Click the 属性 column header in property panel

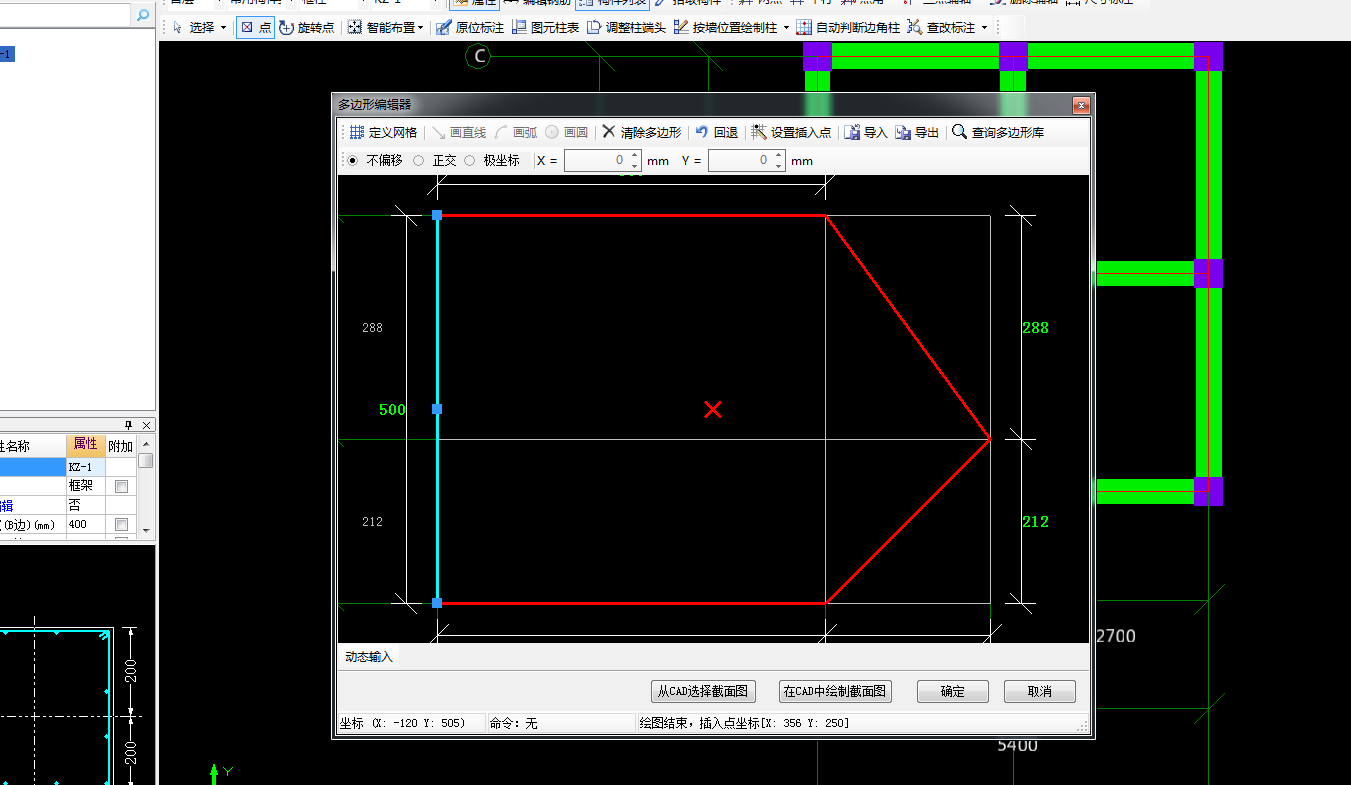(x=85, y=445)
